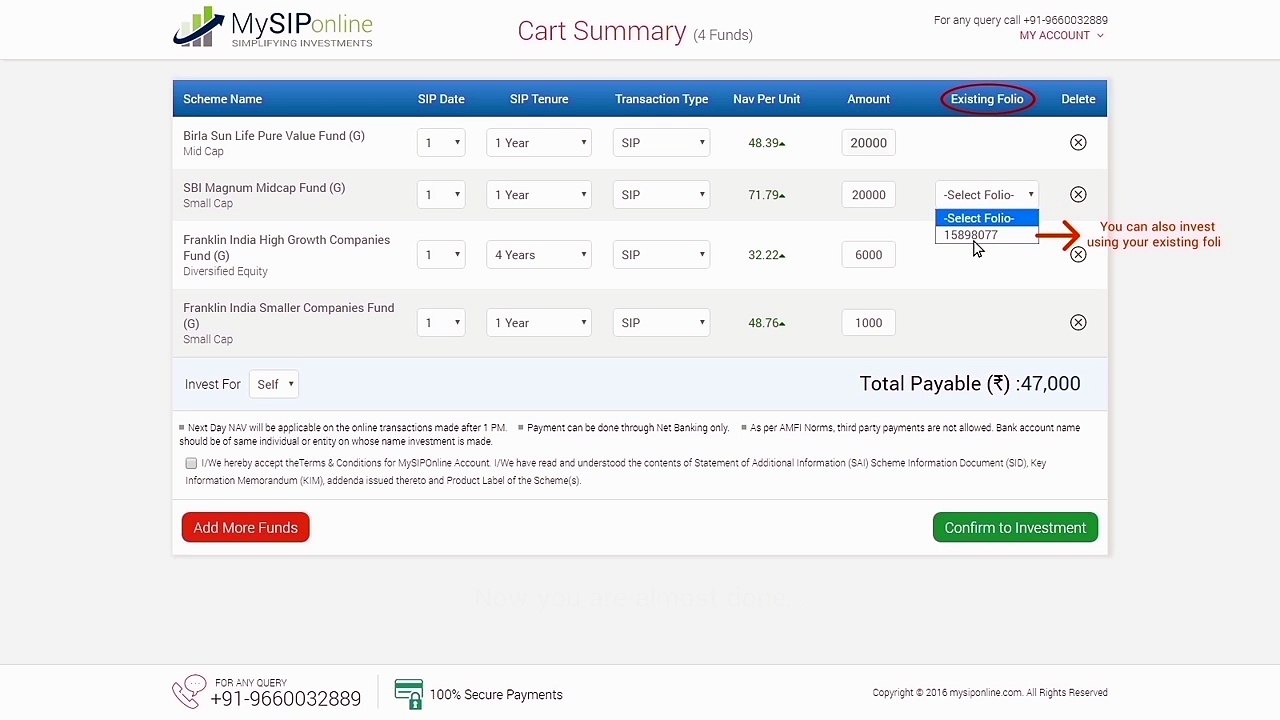Viewport: 1280px width, 720px height.
Task: Edit amount 20000 for Birla Sun Life
Action: [x=868, y=143]
